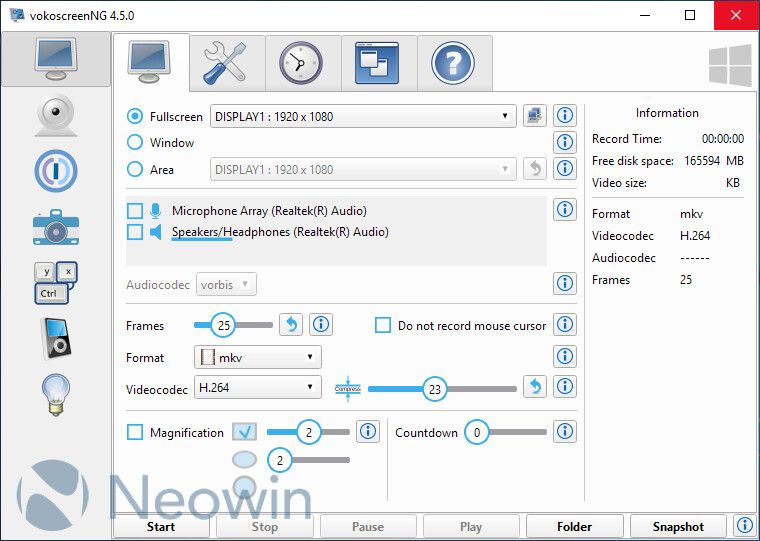Take a Snapshot with the button
This screenshot has height=541, width=760.
678,527
